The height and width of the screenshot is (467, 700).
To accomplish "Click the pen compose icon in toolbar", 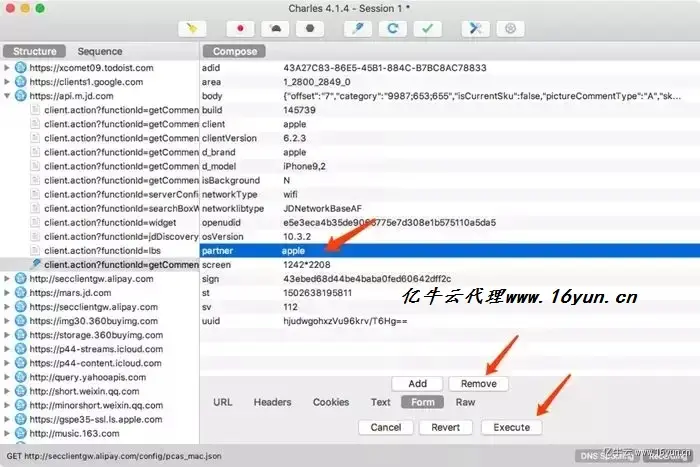I will click(x=358, y=29).
